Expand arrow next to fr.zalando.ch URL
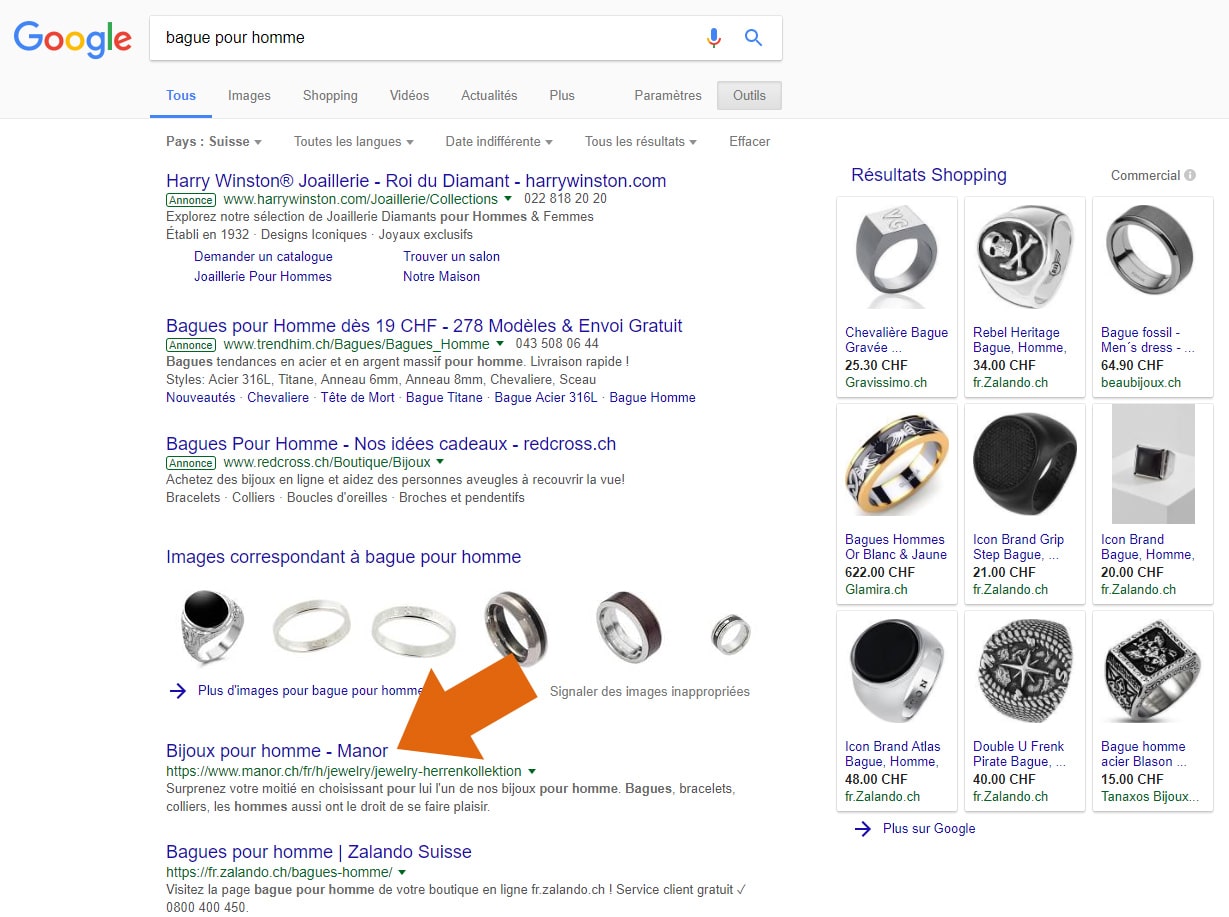Screen dimensions: 1229x917 click(x=402, y=873)
